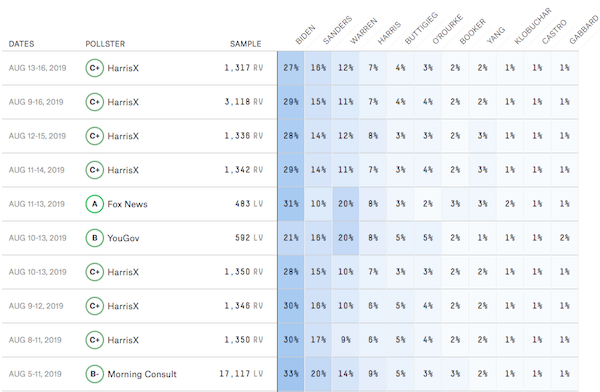Select Sanders' 20% cell in Morning Consult row
Viewport: 600px width, 392px height.
[x=318, y=374]
